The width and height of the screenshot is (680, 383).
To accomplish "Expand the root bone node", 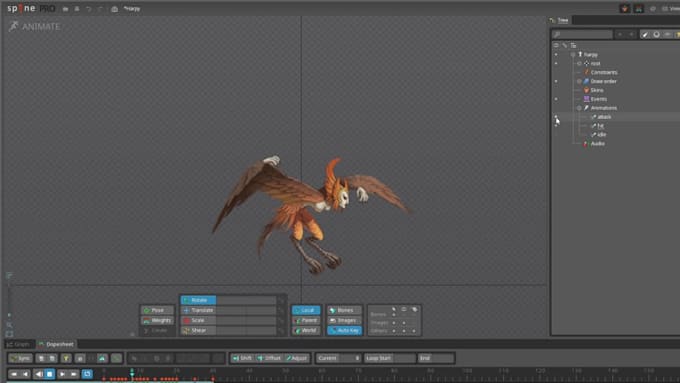I will coord(579,63).
